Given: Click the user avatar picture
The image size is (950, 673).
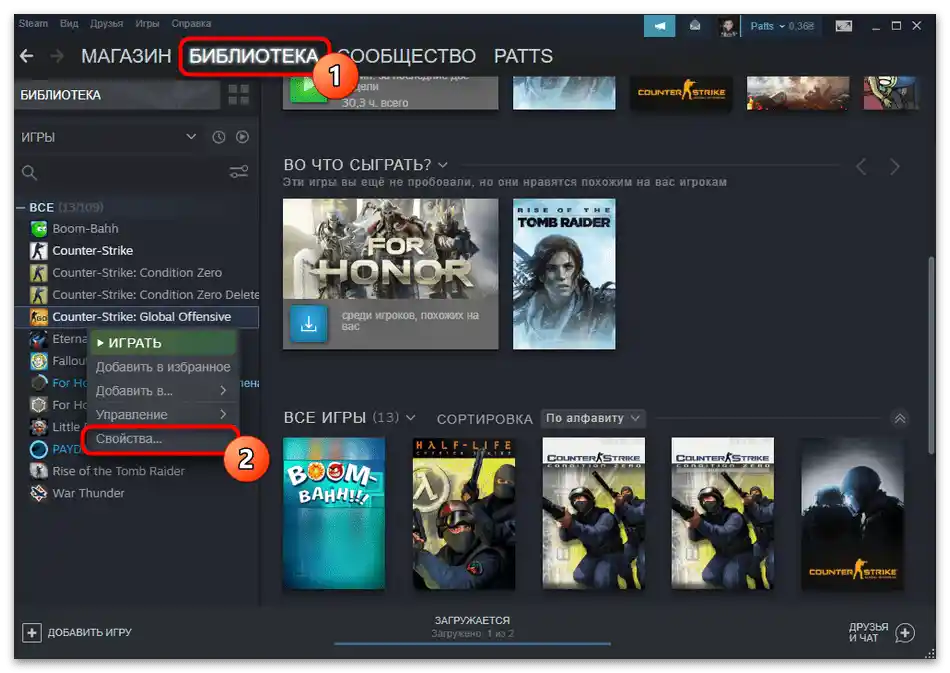Looking at the screenshot, I should pos(728,27).
